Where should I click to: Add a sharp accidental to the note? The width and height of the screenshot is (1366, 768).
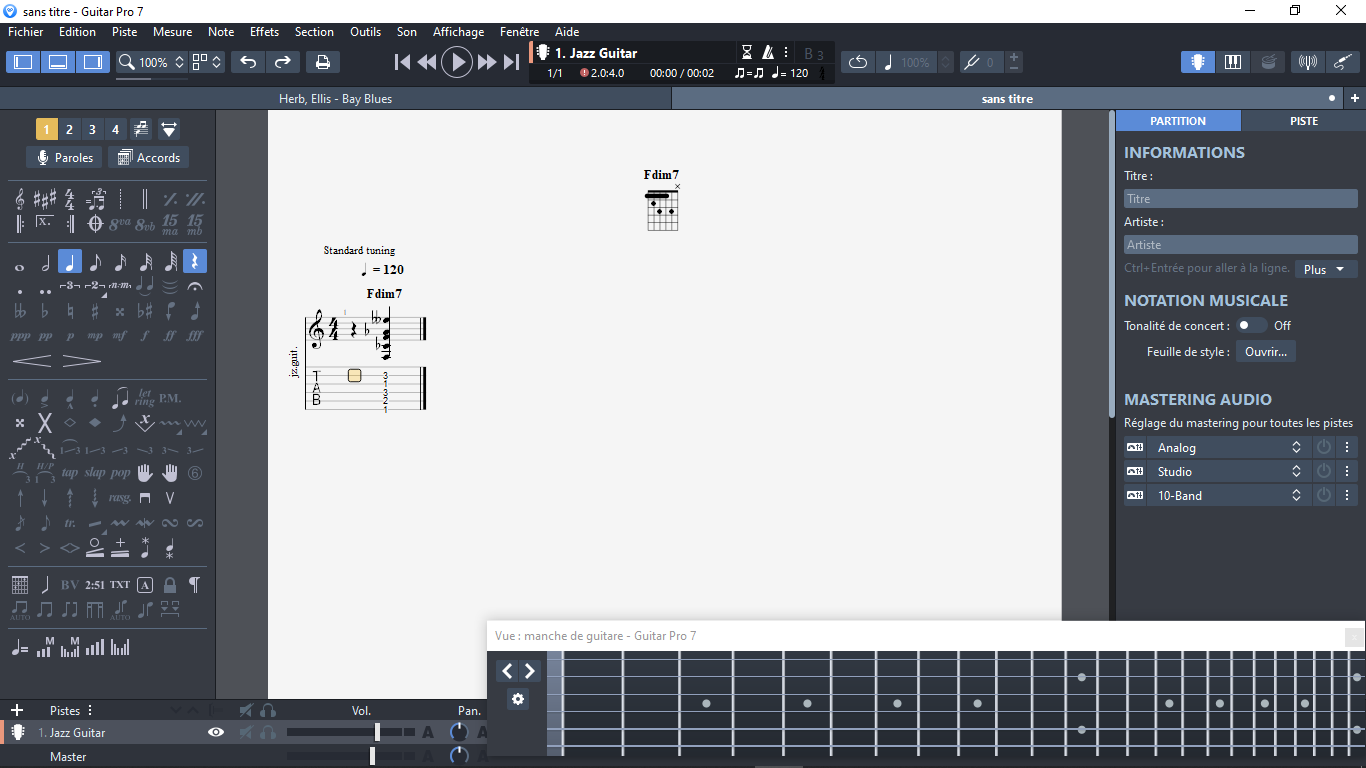(94, 312)
